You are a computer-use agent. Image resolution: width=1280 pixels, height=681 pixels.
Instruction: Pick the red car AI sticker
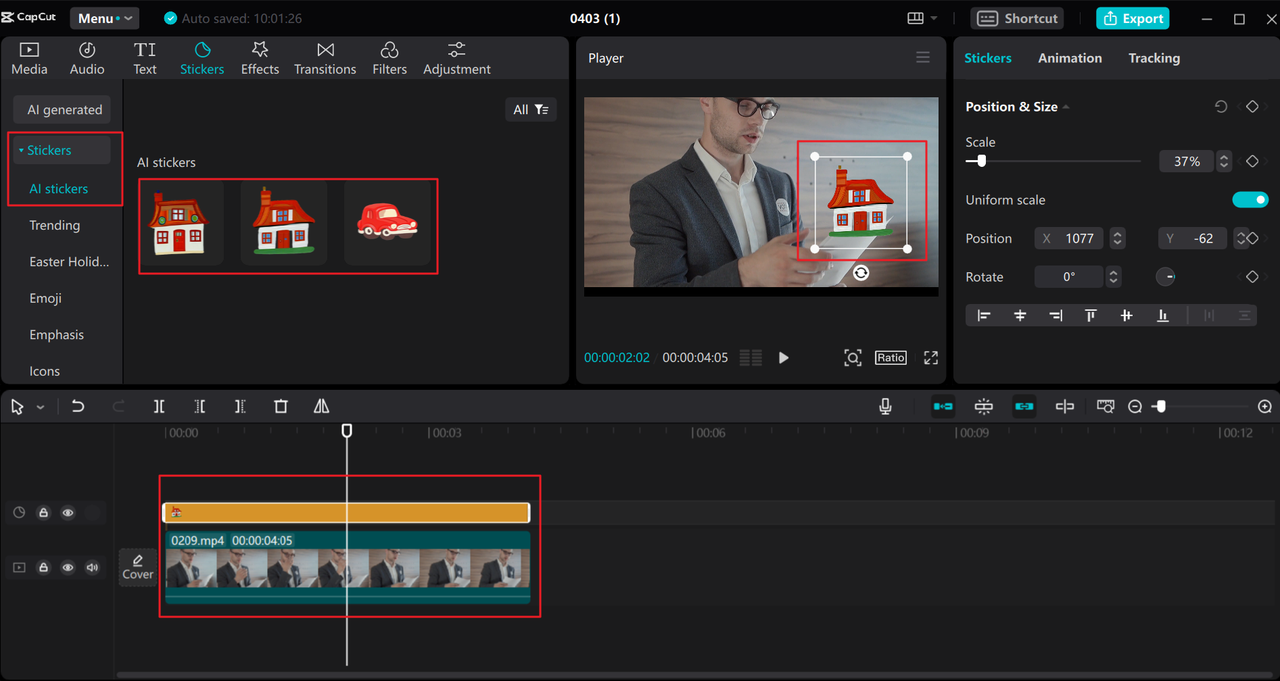[387, 224]
